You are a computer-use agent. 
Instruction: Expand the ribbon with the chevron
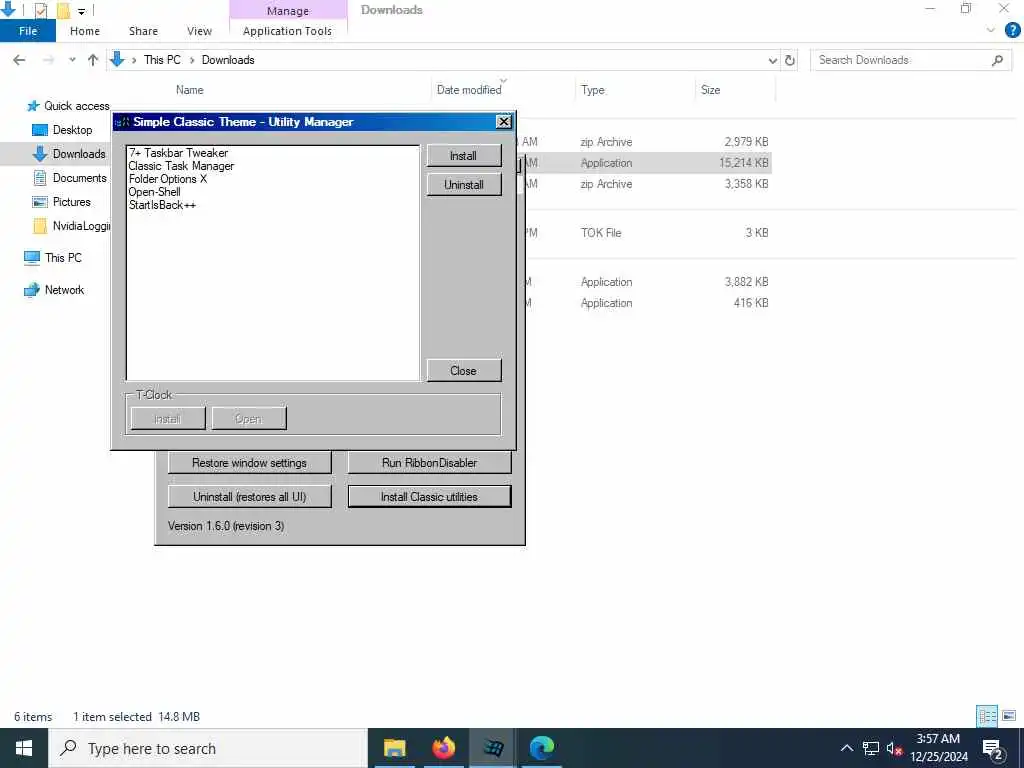tap(991, 30)
